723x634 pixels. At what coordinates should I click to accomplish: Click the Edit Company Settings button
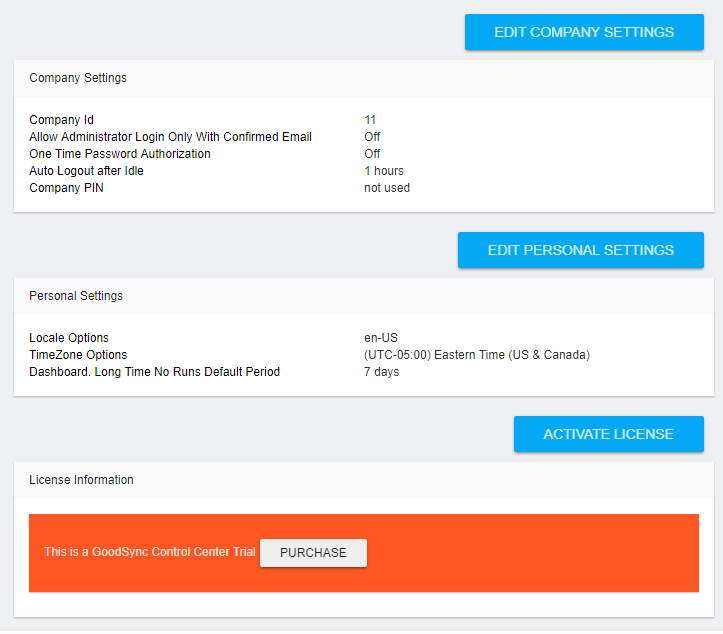[584, 32]
